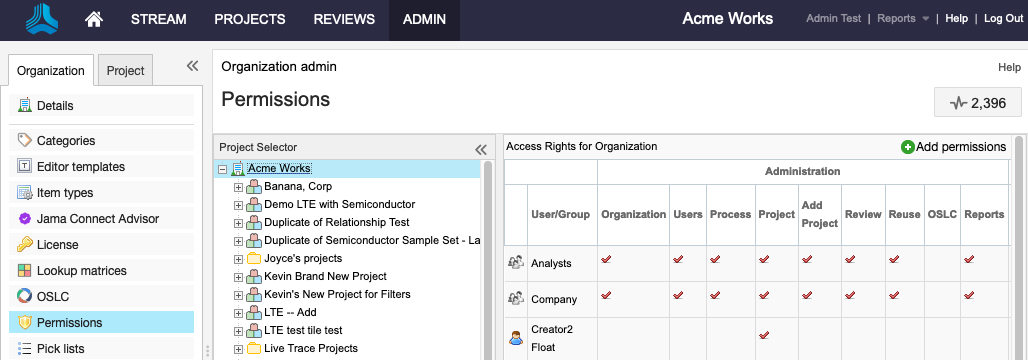Collapse the Project Selector panel
Screen dimensions: 1028x360
pos(481,149)
